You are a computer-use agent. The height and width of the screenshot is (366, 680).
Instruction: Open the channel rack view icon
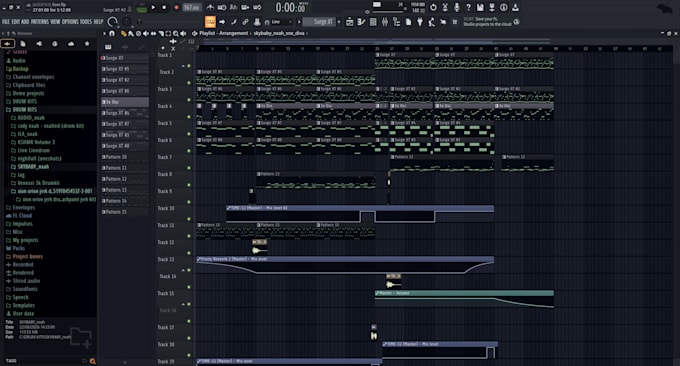[373, 22]
